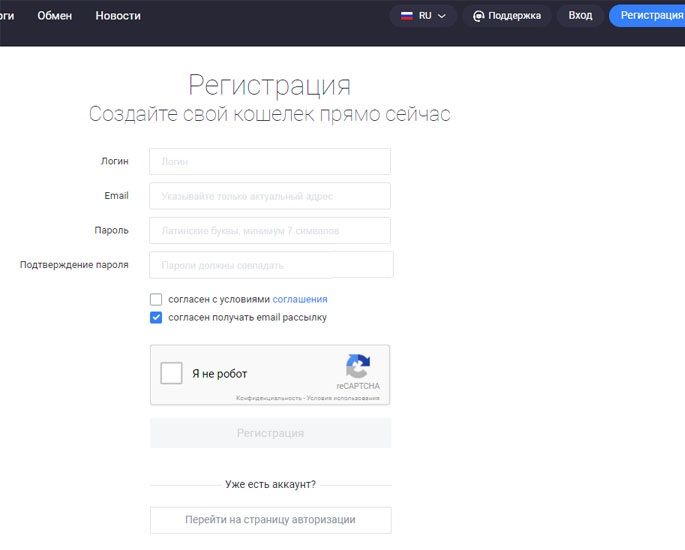Click the support @ icon
The height and width of the screenshot is (550, 685).
coord(478,16)
